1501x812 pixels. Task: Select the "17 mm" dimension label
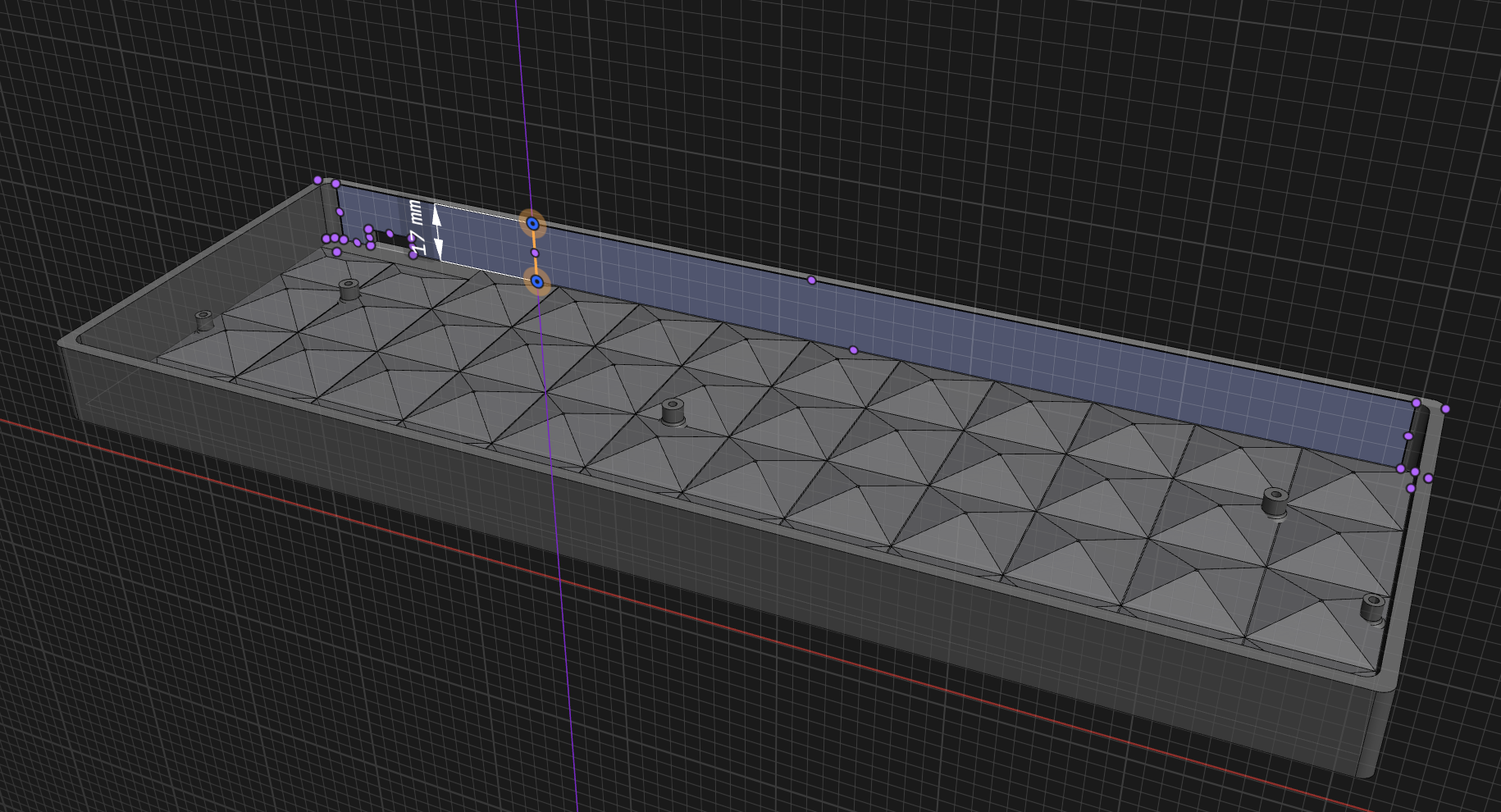(x=417, y=226)
